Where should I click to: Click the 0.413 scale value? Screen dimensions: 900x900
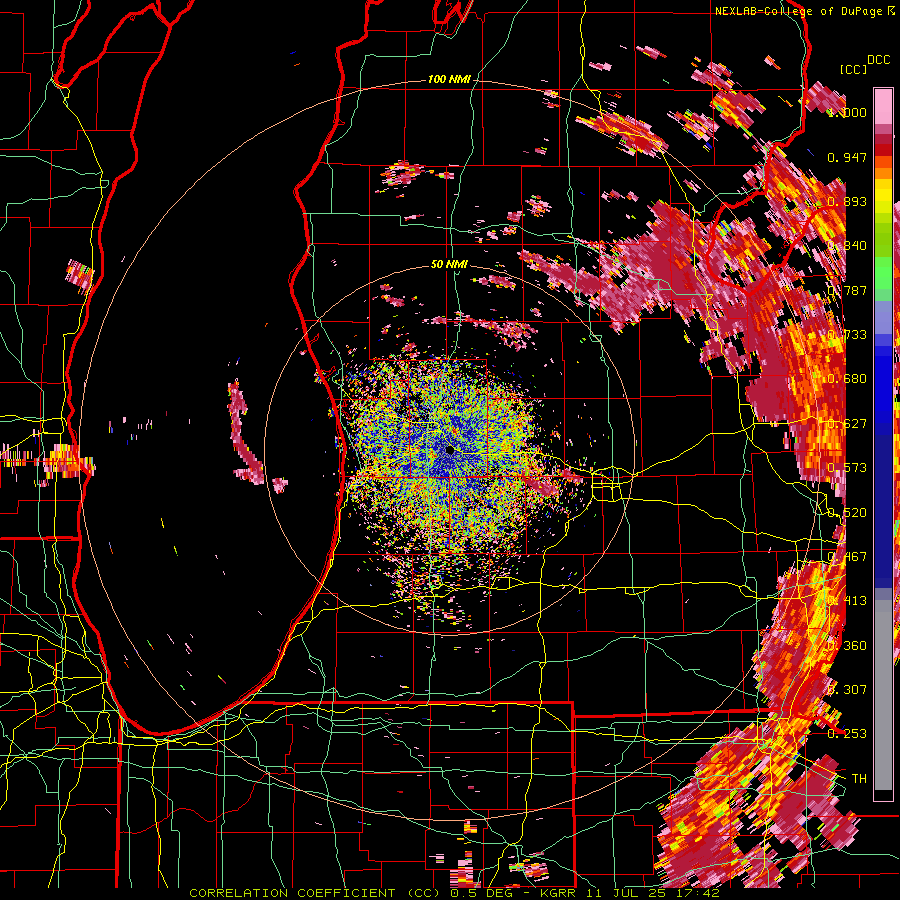tap(847, 601)
